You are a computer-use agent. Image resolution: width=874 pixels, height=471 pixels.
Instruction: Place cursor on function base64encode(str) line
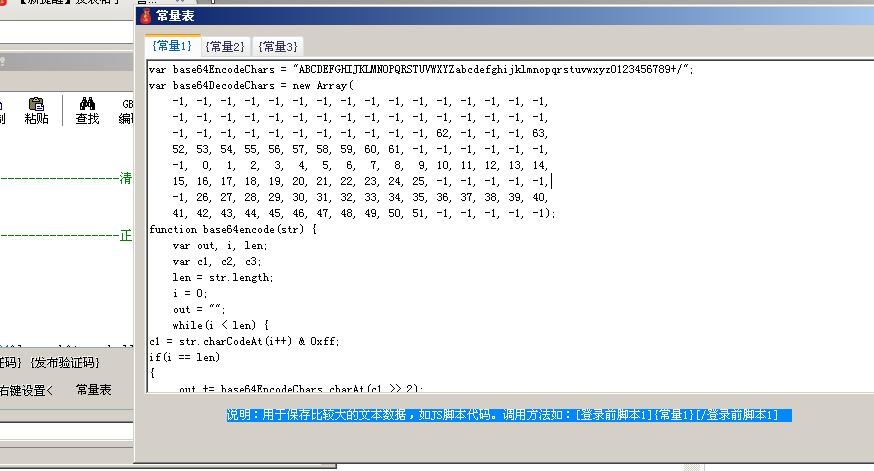[232, 229]
